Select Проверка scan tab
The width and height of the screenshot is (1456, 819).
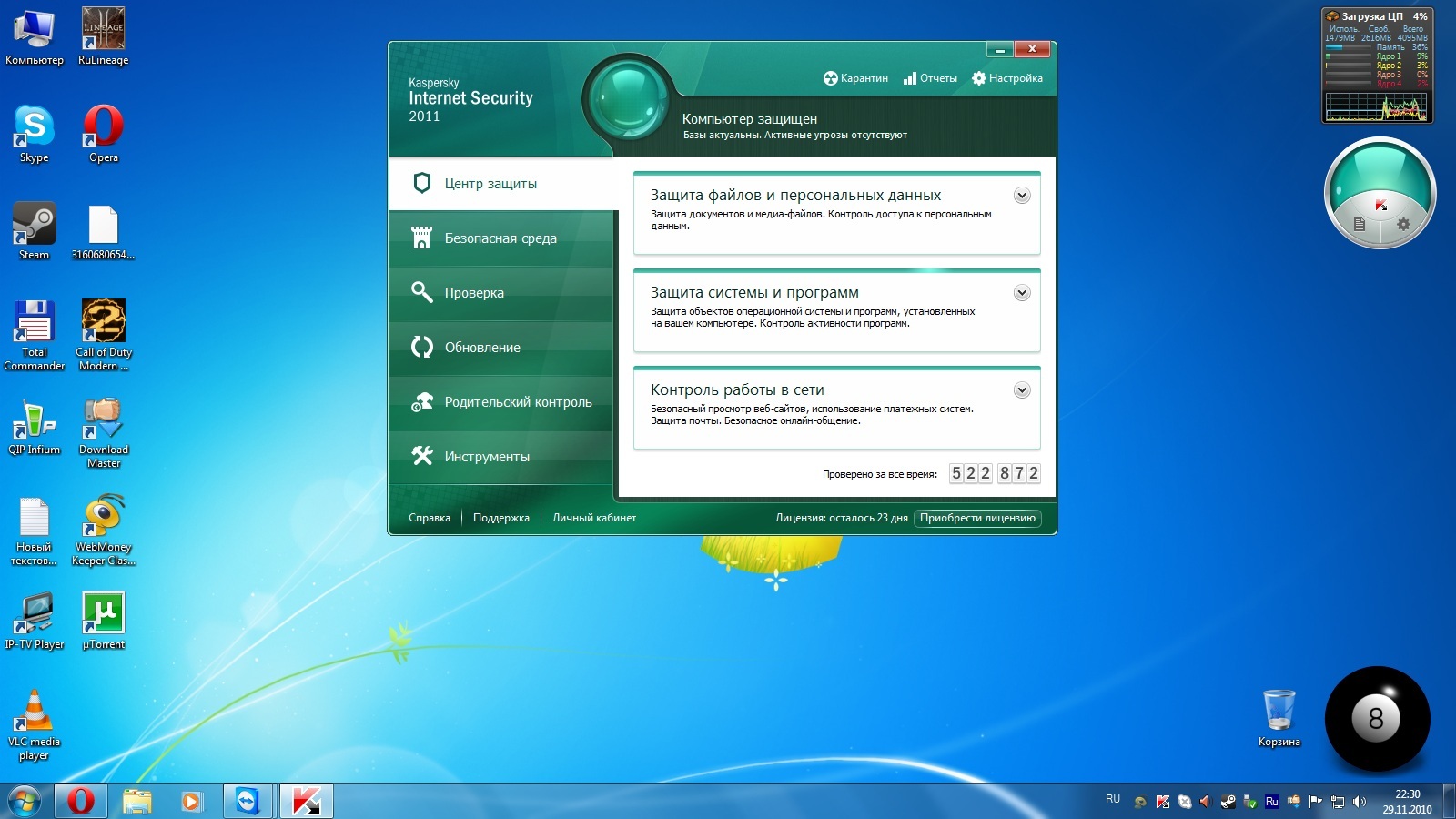pos(502,293)
